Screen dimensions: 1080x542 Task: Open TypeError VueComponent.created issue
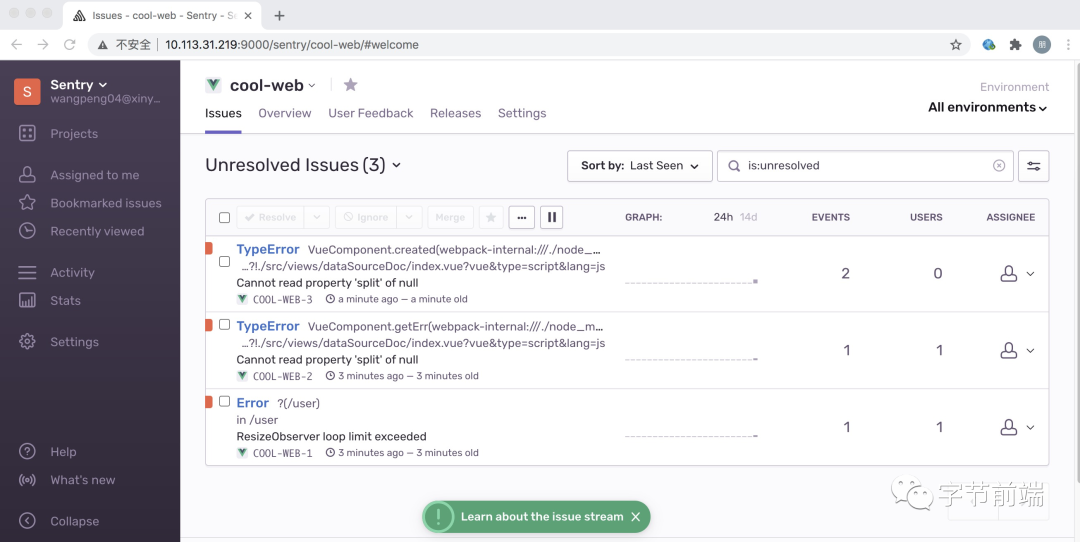(268, 249)
